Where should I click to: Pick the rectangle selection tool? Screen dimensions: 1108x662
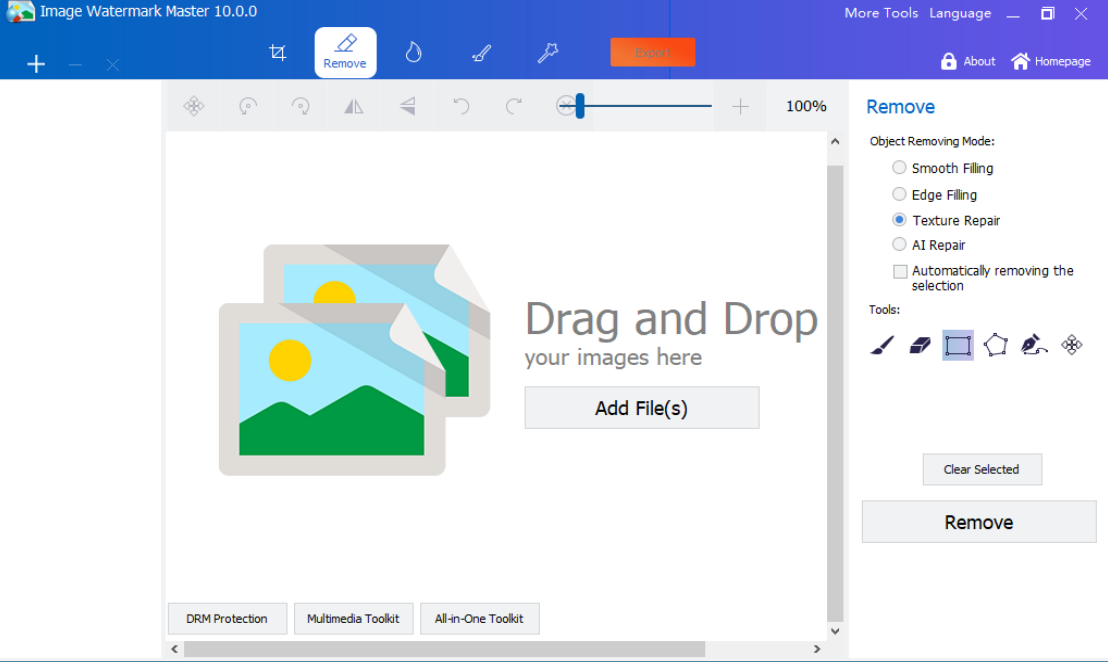click(957, 345)
